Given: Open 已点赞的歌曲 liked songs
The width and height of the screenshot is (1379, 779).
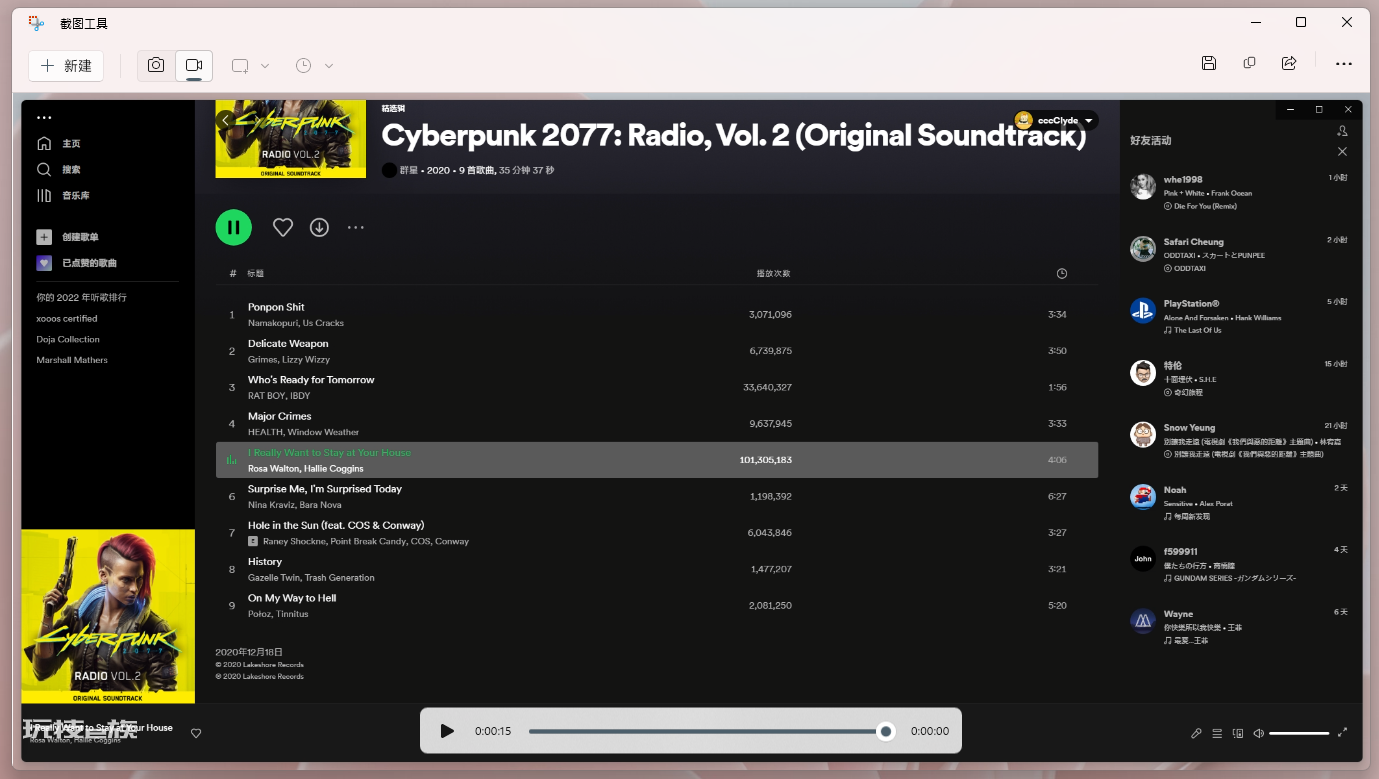Looking at the screenshot, I should coord(77,263).
